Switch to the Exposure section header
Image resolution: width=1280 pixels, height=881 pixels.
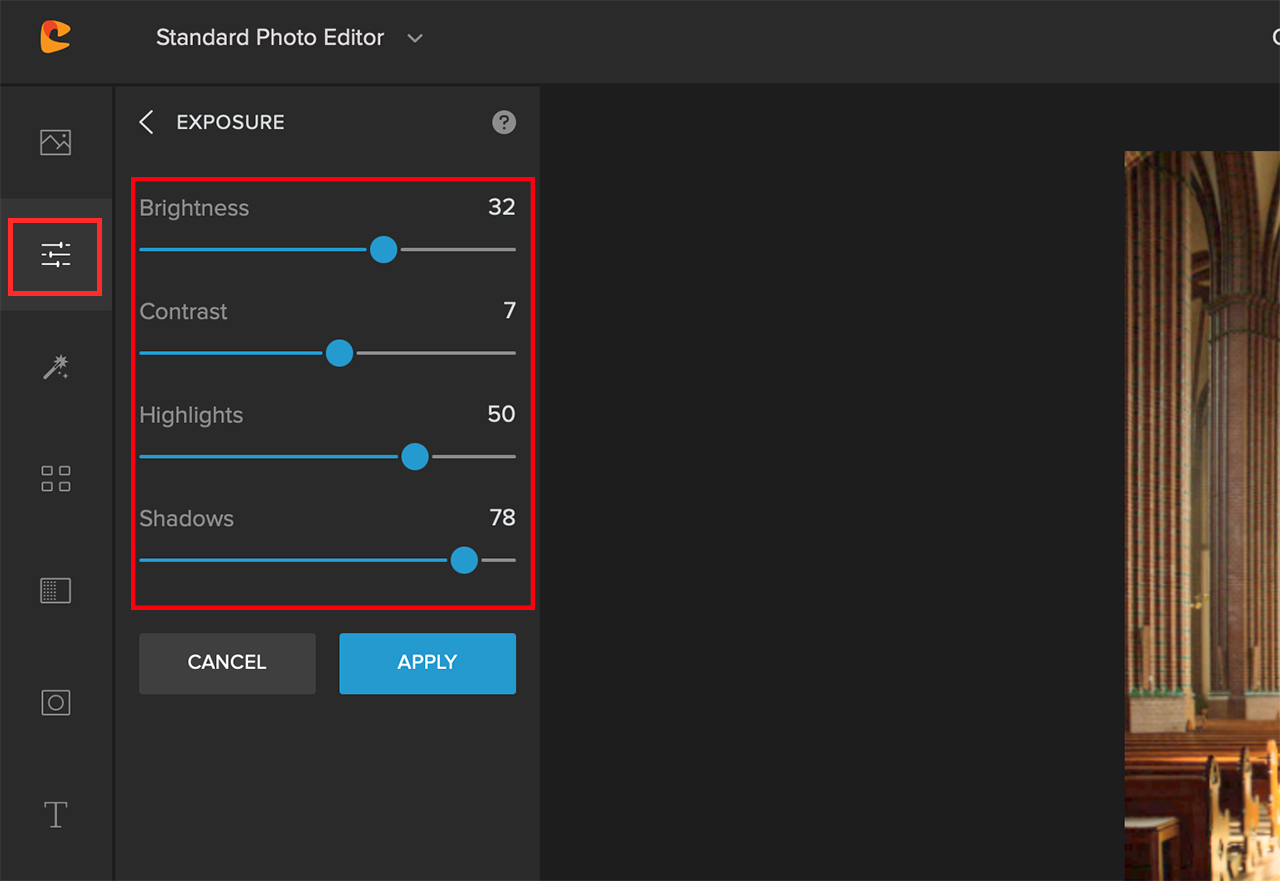tap(230, 121)
